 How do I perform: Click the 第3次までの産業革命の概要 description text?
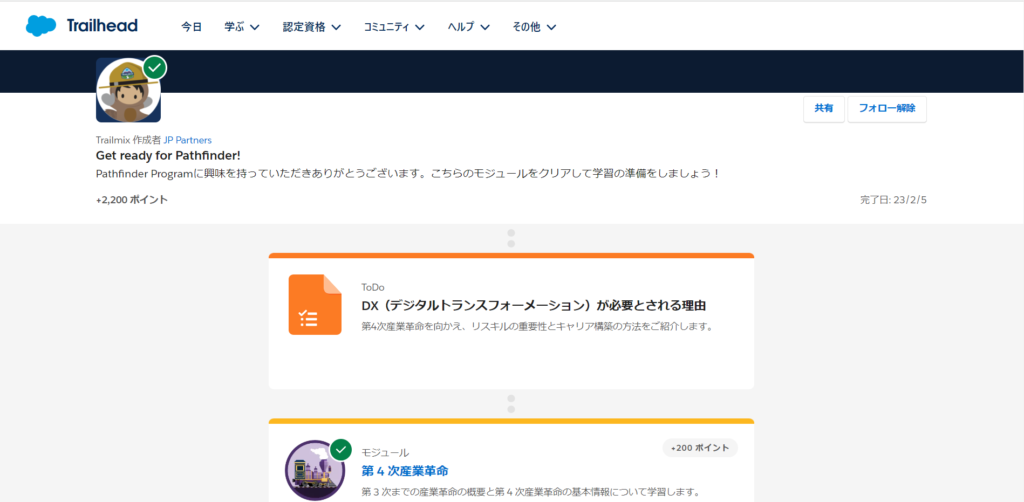click(530, 492)
